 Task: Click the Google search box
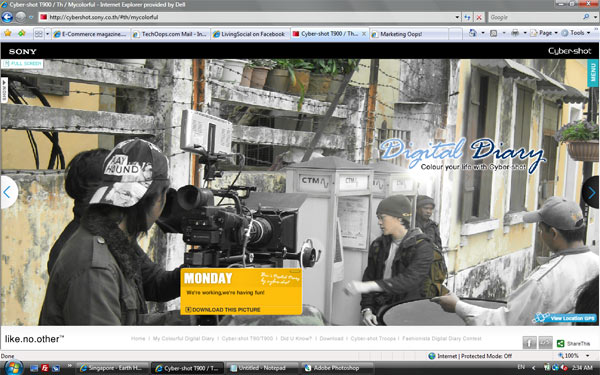(535, 17)
